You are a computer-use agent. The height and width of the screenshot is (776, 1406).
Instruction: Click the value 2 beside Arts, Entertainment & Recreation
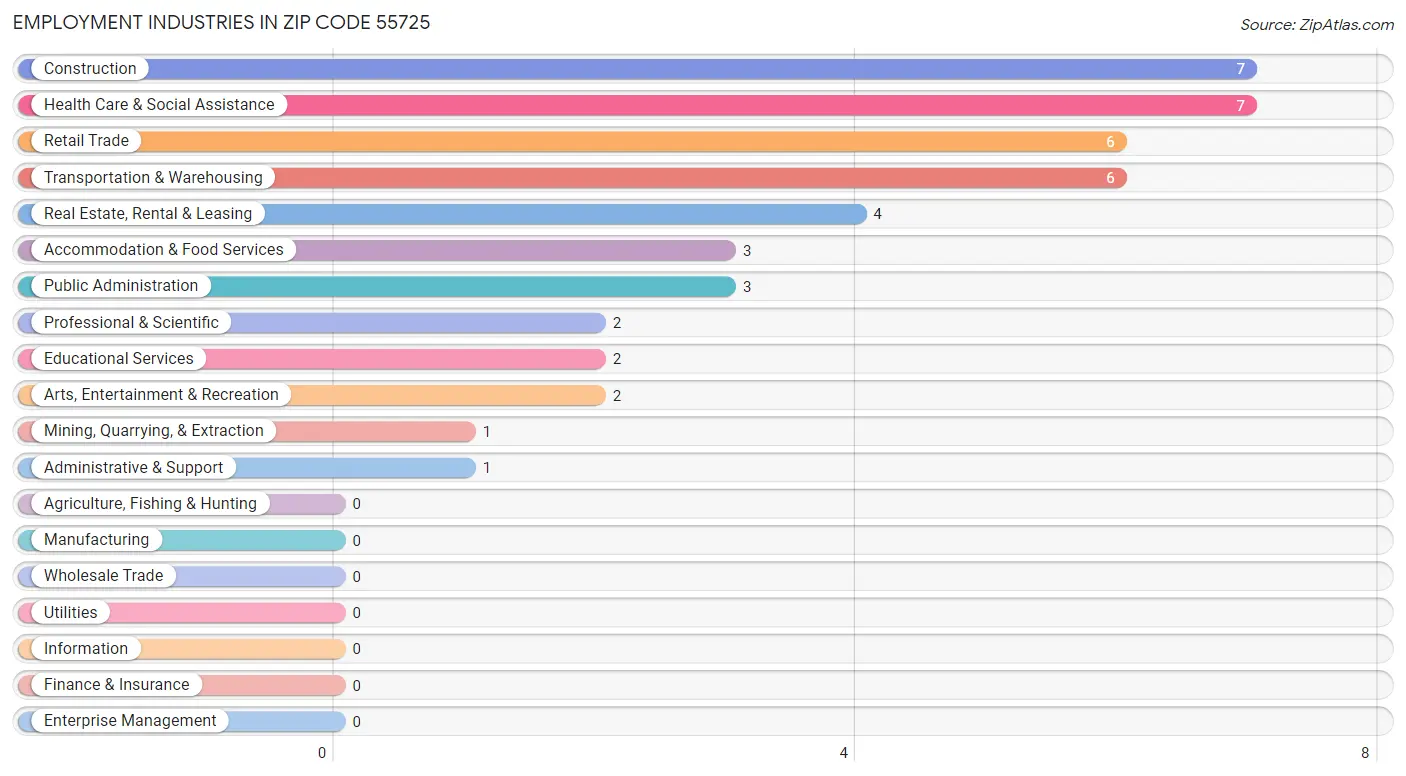(x=617, y=396)
